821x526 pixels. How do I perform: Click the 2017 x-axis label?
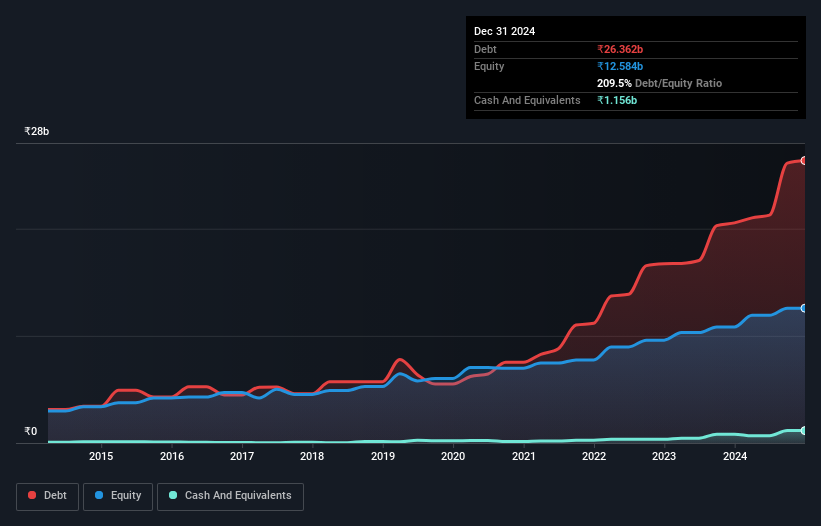tap(242, 456)
